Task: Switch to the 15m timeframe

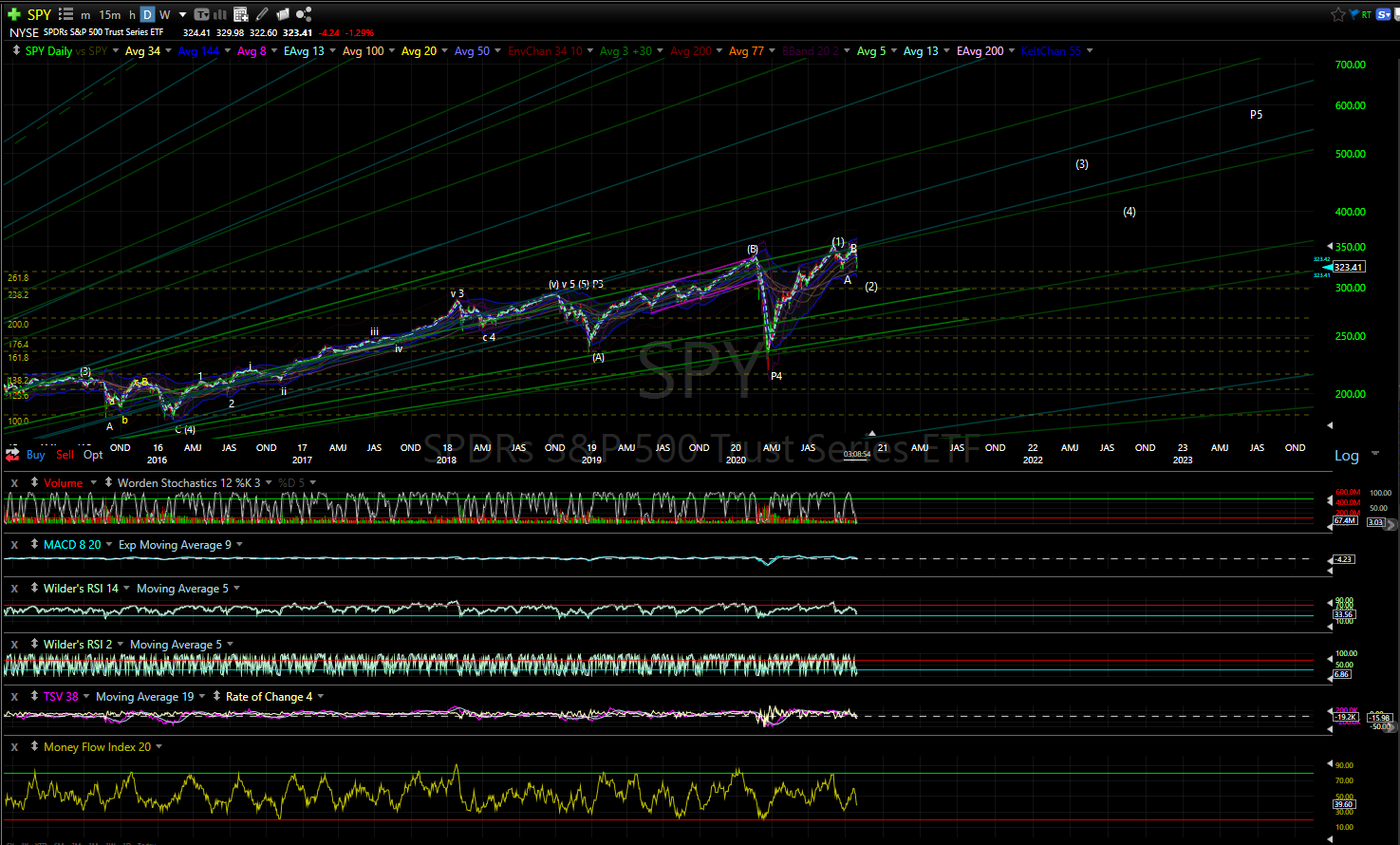Action: 110,14
